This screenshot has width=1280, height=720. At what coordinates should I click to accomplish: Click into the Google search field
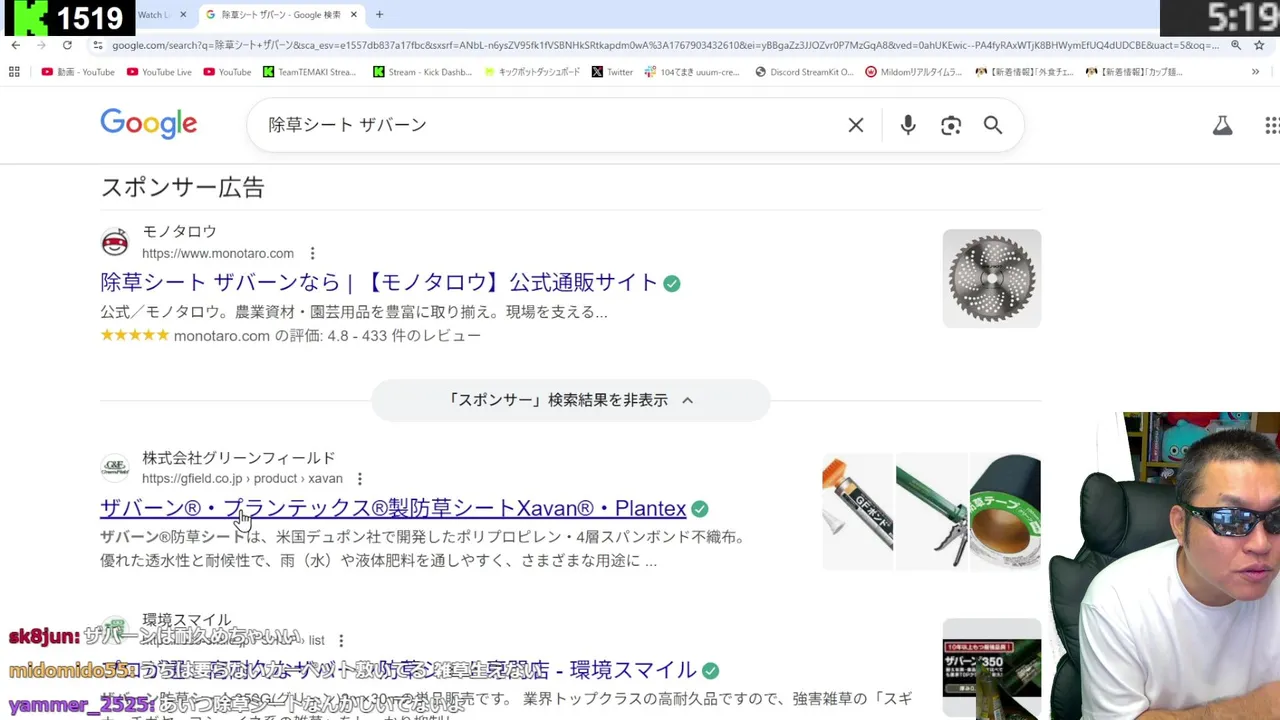[x=550, y=125]
